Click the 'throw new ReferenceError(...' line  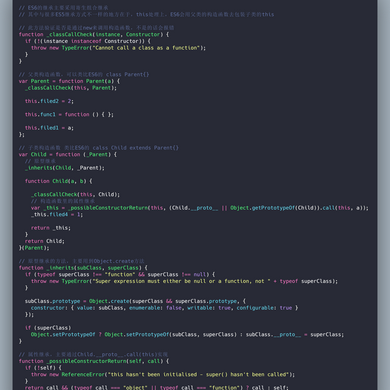point(163,374)
